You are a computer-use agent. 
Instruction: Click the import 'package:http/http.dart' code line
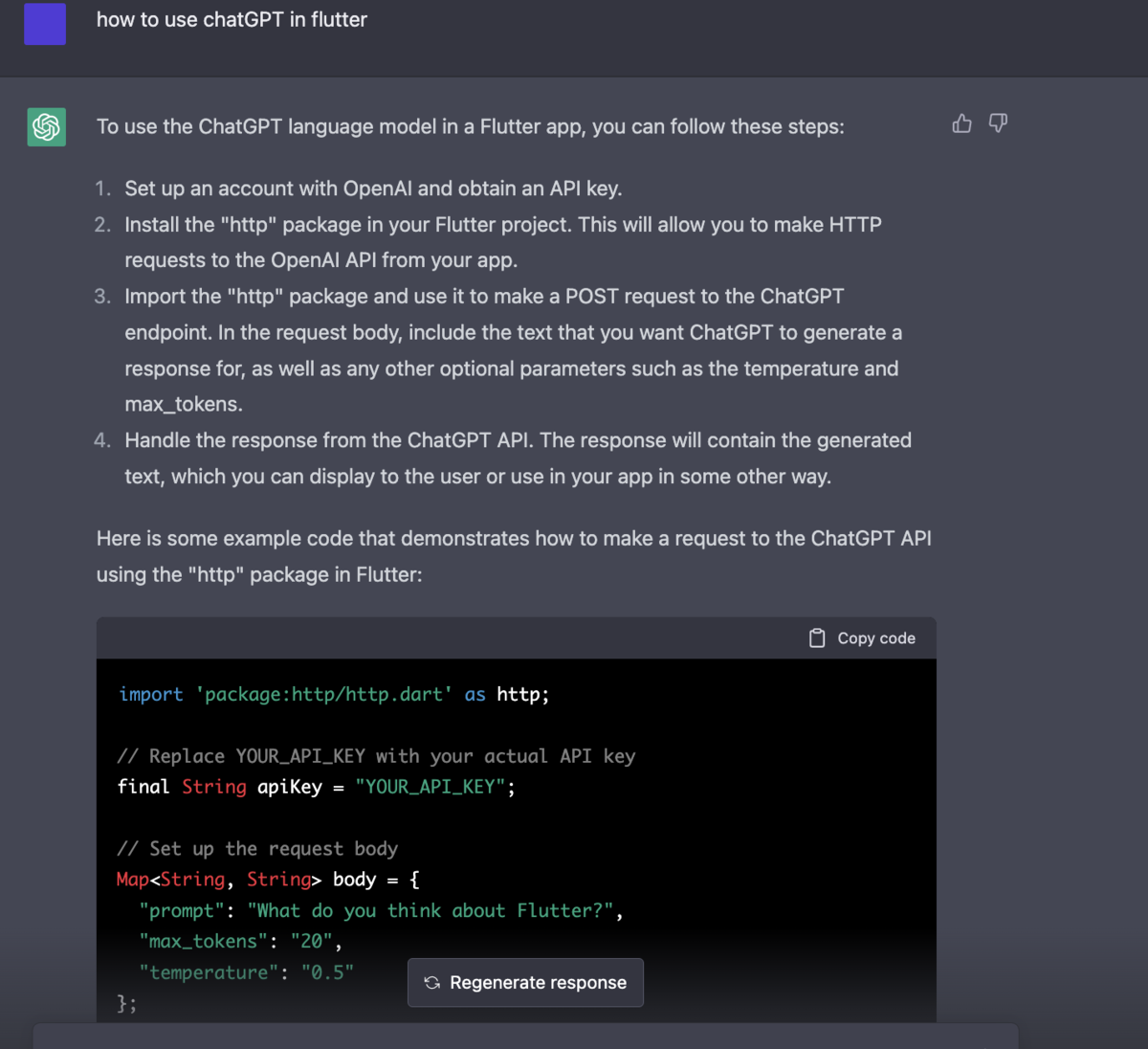click(334, 695)
